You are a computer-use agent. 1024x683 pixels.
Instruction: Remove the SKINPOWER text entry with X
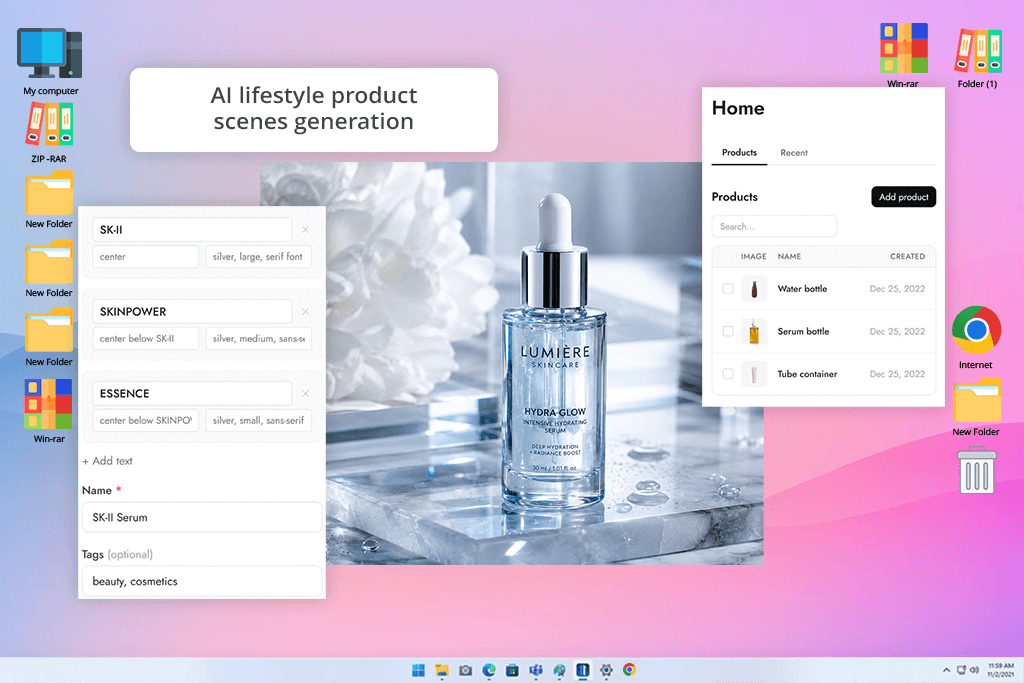pyautogui.click(x=306, y=311)
